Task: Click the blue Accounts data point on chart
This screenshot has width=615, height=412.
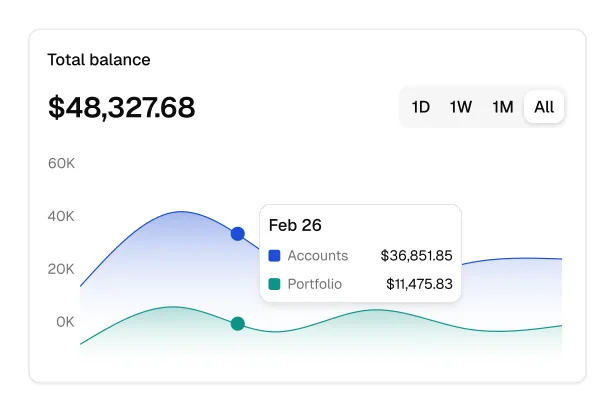Action: (238, 234)
